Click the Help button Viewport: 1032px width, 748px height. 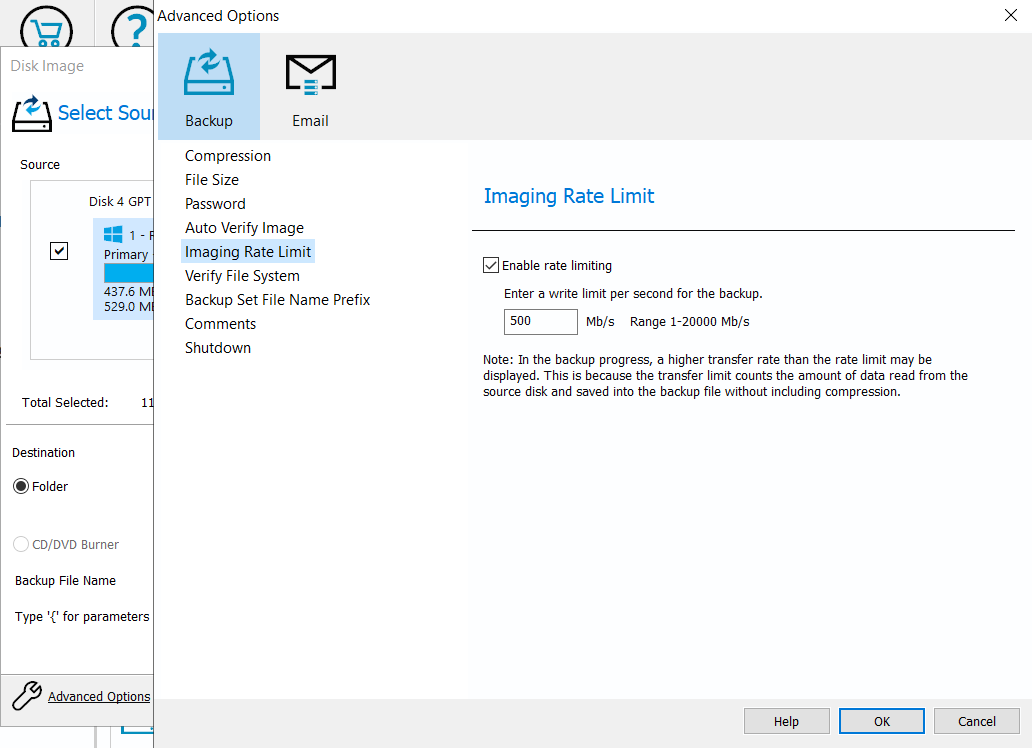pyautogui.click(x=787, y=721)
